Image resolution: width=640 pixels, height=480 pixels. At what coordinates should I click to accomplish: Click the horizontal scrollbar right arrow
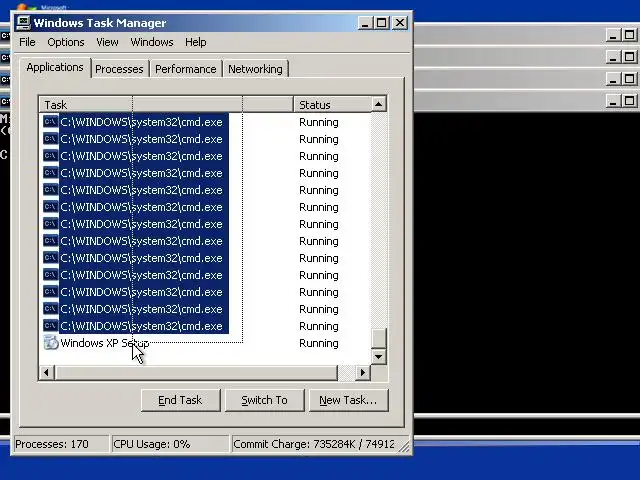[362, 372]
